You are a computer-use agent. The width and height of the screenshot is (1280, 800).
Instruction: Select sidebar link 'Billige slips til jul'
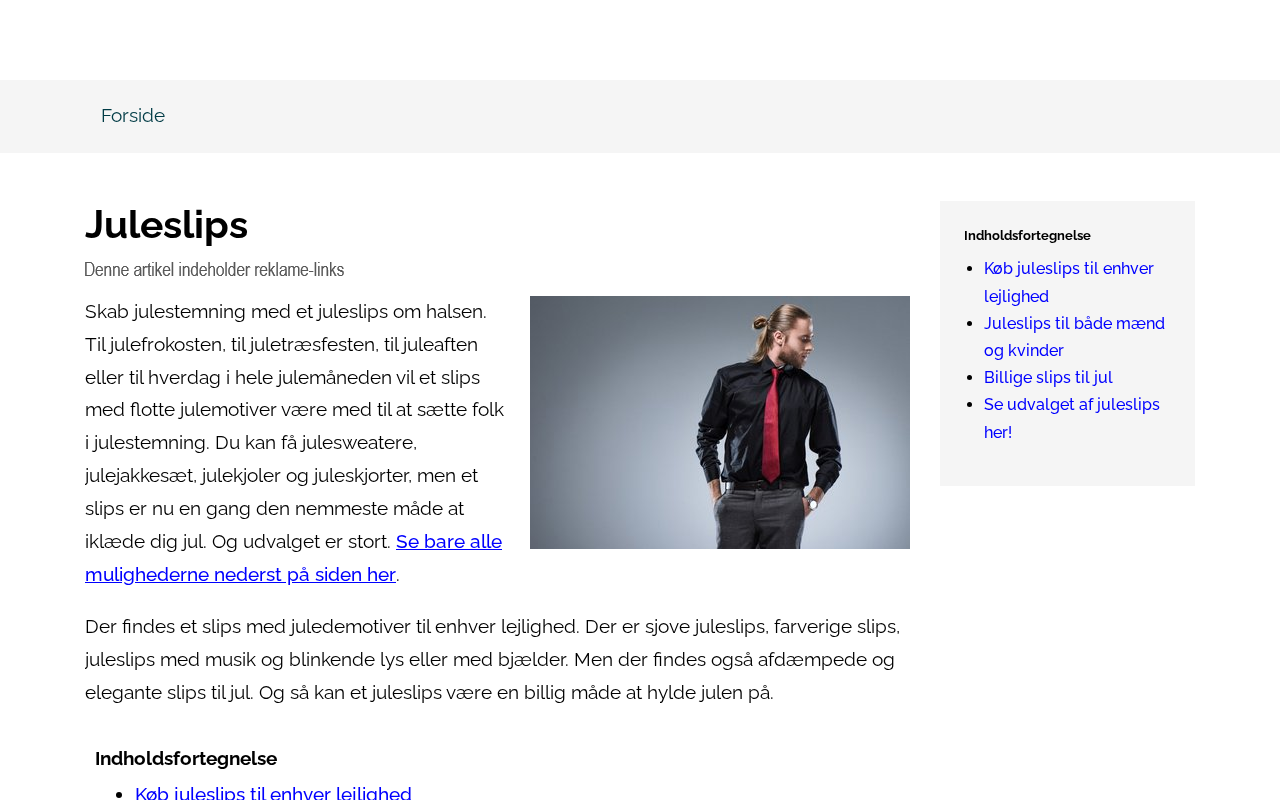coord(1048,377)
